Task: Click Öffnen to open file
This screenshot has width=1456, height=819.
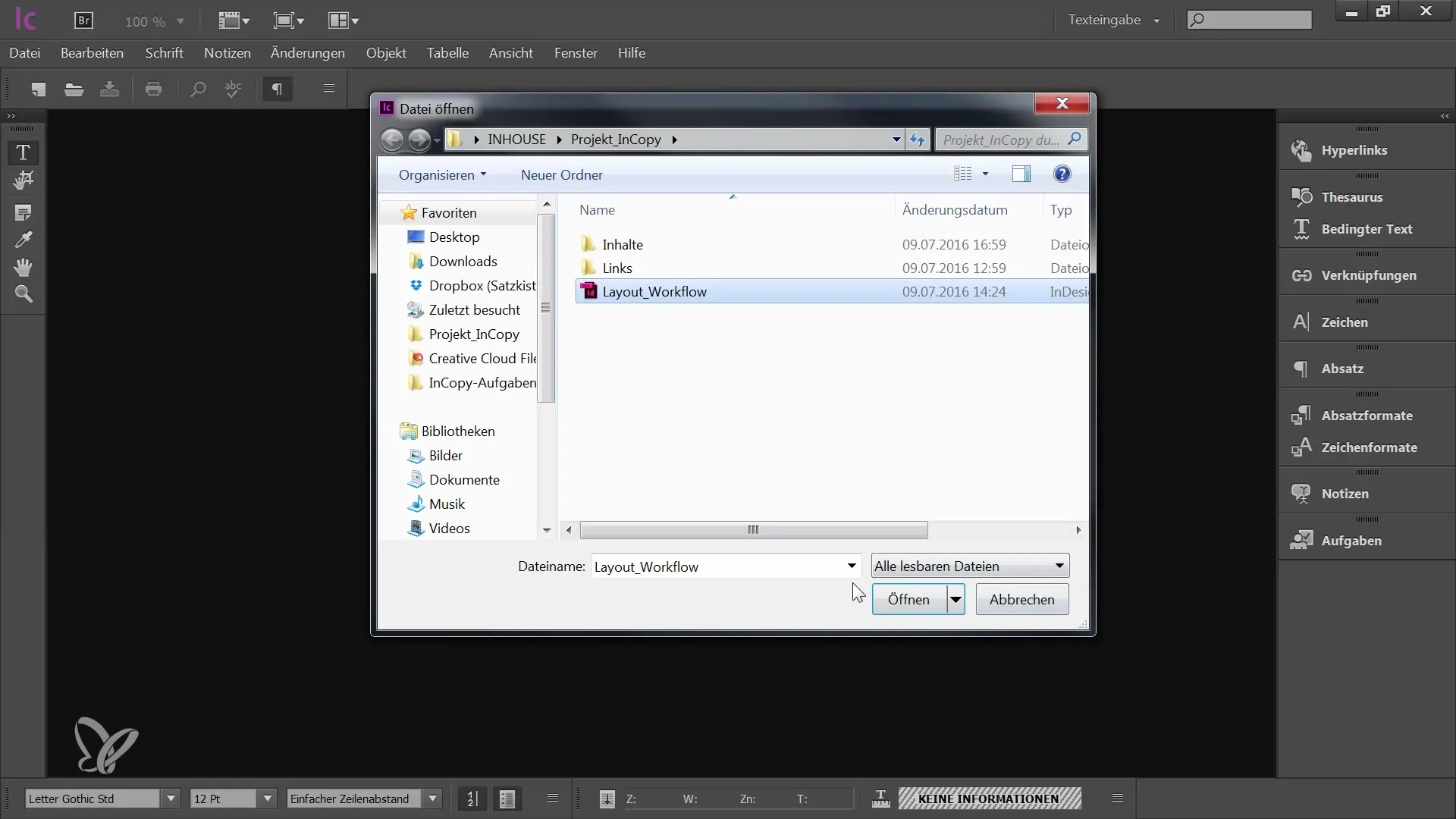Action: coord(908,599)
